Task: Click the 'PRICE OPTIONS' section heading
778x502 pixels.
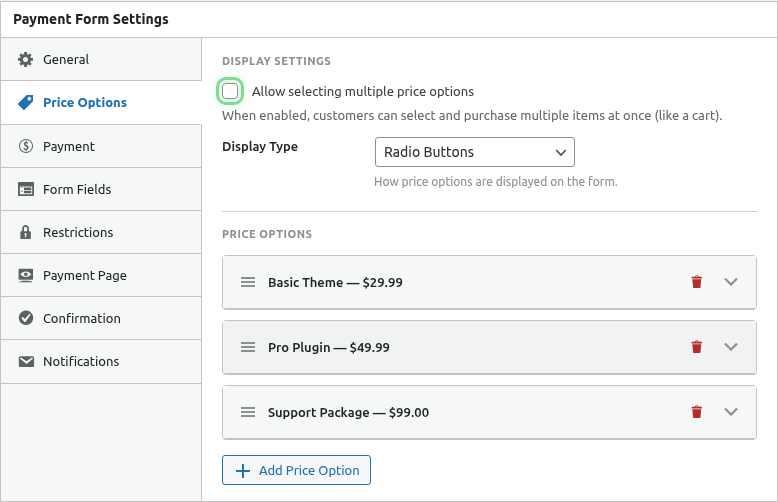Action: [267, 234]
